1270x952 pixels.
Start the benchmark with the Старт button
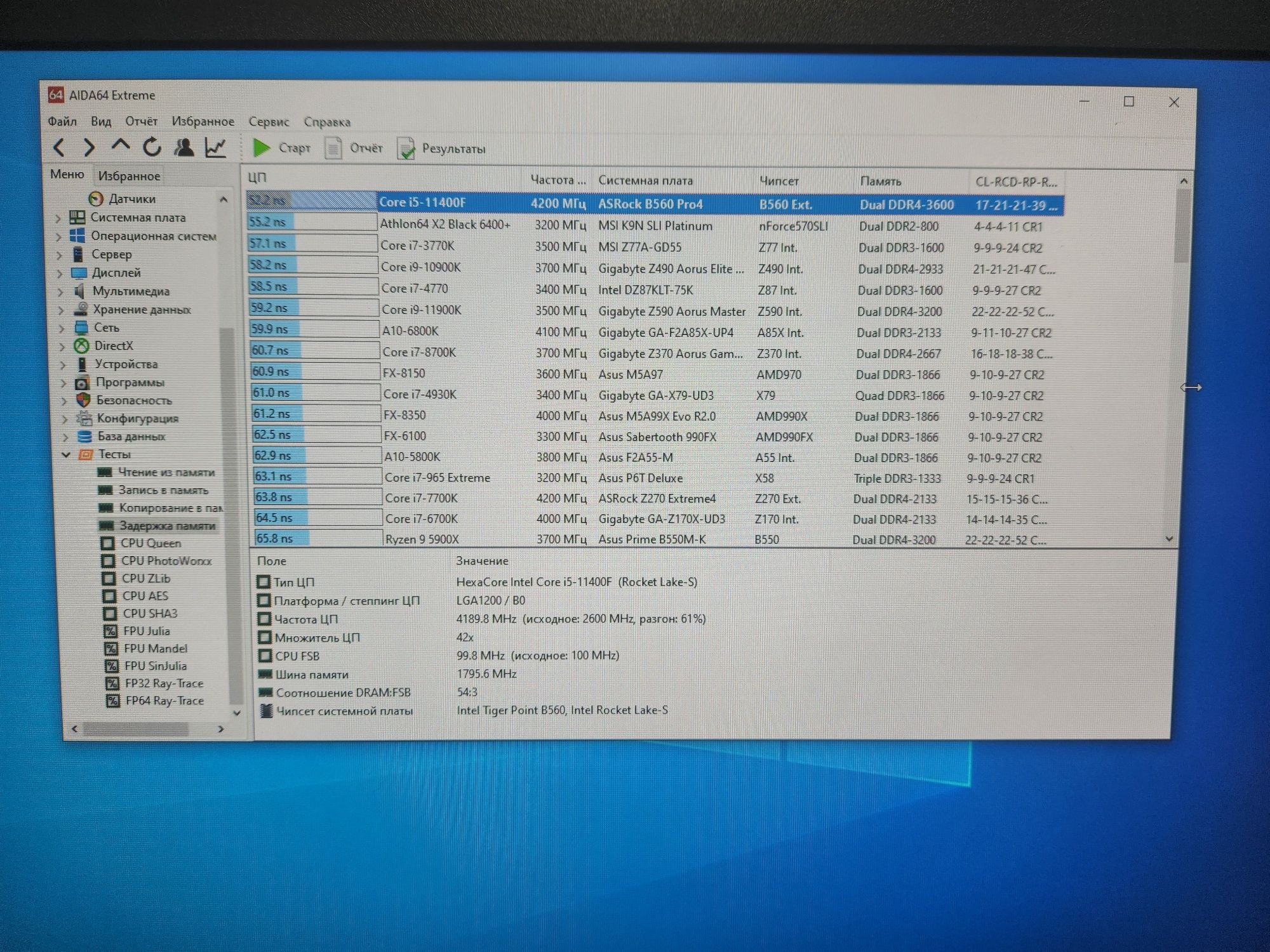click(x=281, y=148)
